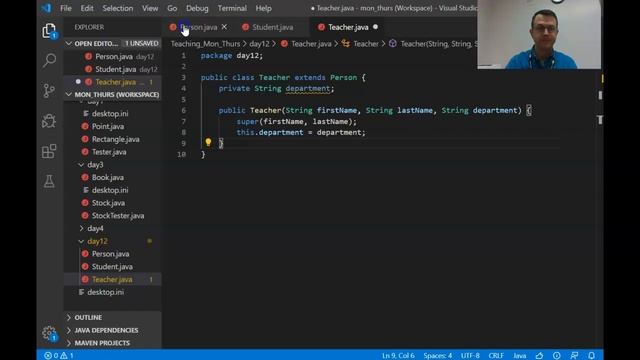Viewport: 640px width, 360px height.
Task: Open Student.java in day12 folder
Action: tap(112, 267)
